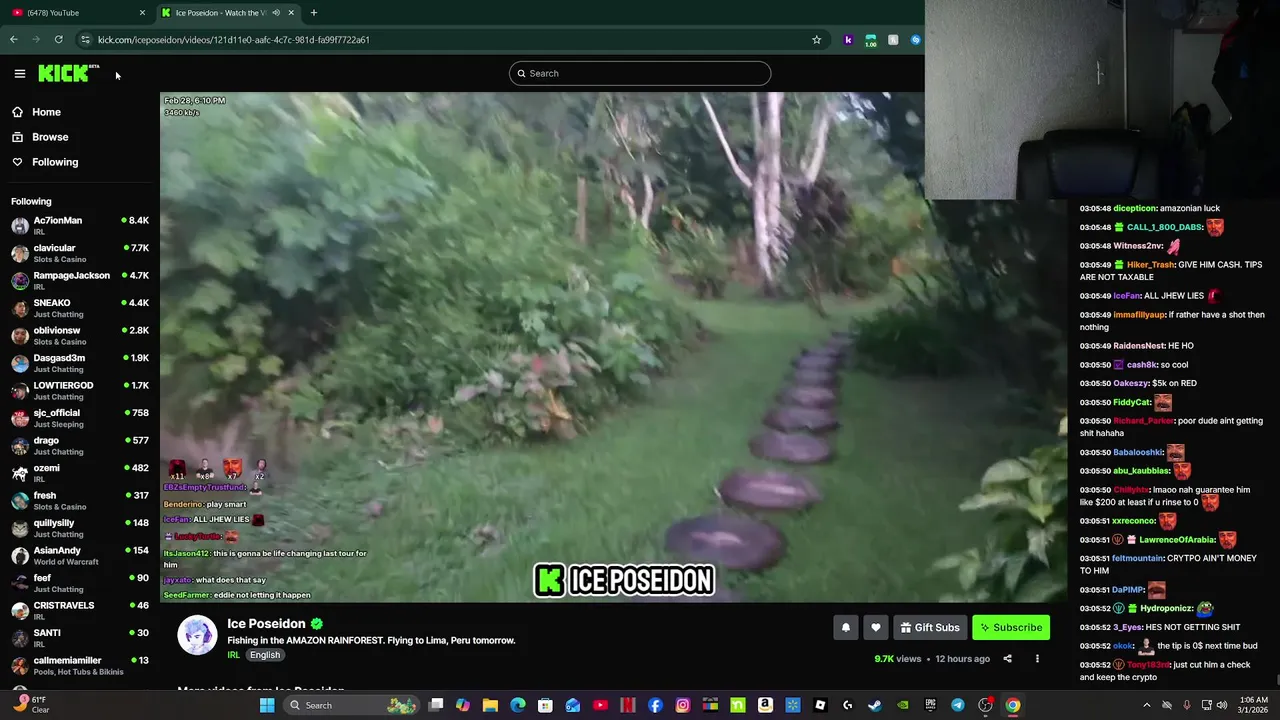Viewport: 1280px width, 720px height.
Task: Open sjc_official Just Sleeping channel
Action: click(x=80, y=418)
